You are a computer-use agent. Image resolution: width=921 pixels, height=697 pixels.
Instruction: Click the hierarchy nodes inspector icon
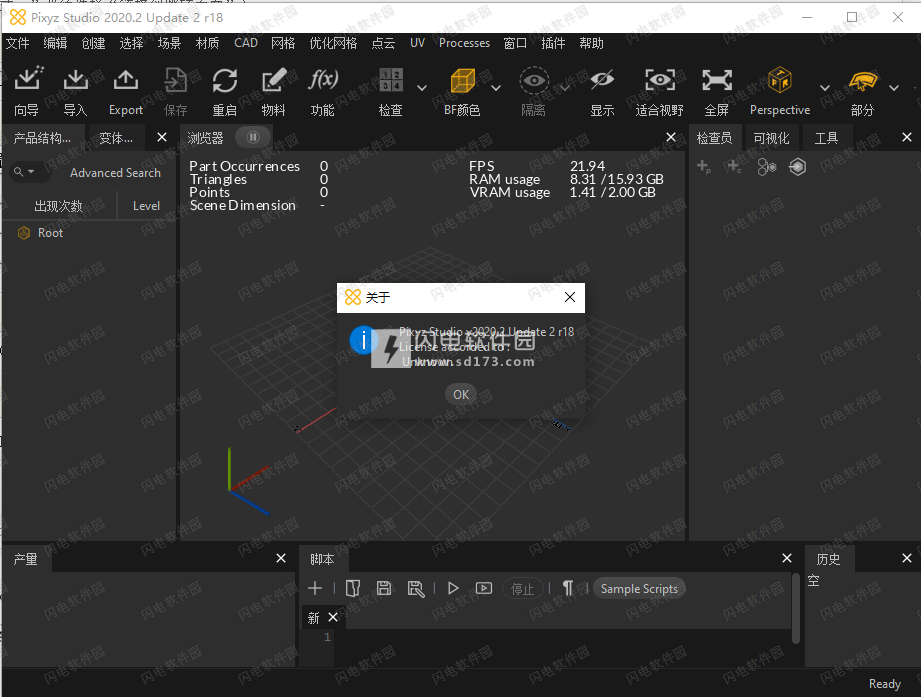coord(767,167)
